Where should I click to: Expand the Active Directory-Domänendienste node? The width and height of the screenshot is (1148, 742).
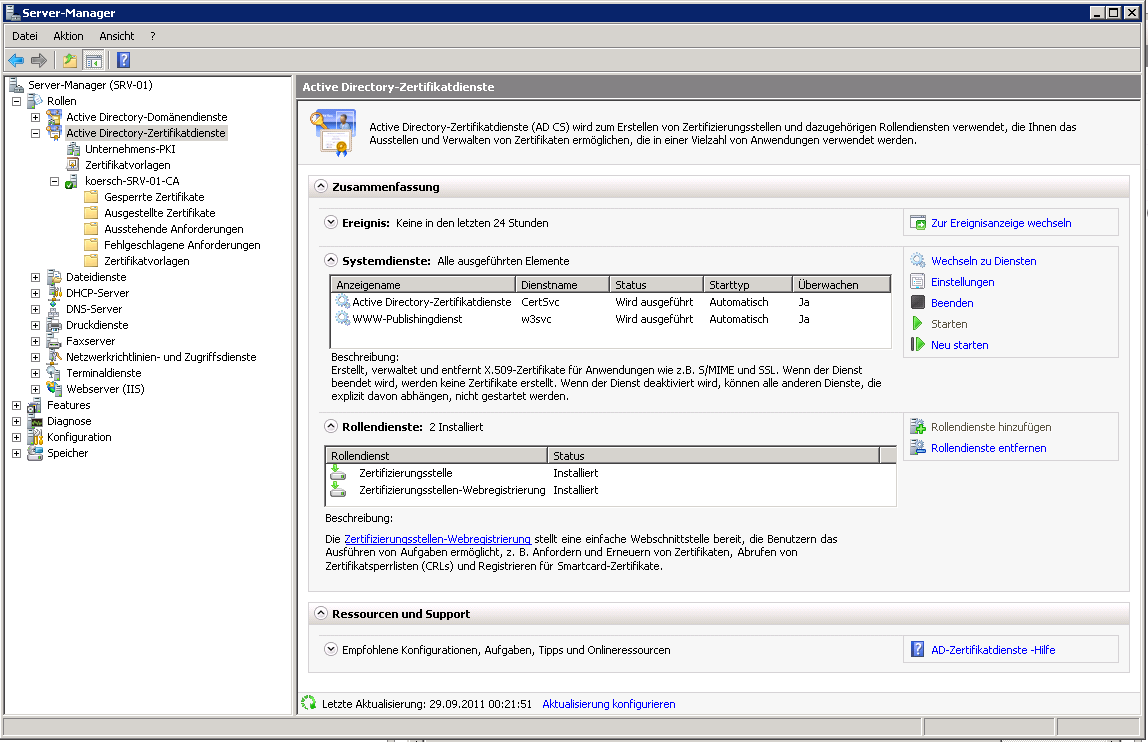click(x=35, y=117)
